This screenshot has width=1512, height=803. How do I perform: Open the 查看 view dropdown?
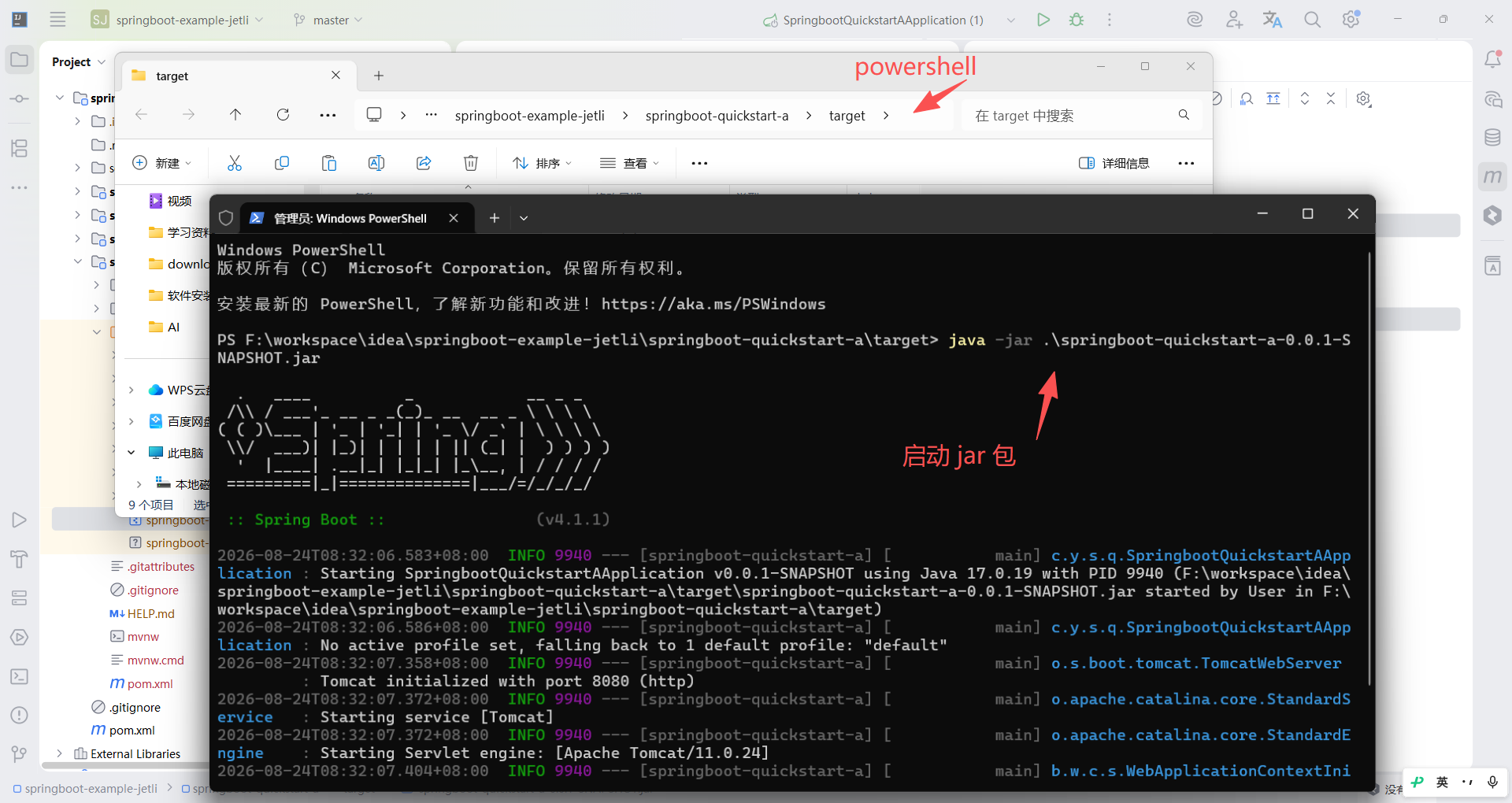click(x=629, y=163)
